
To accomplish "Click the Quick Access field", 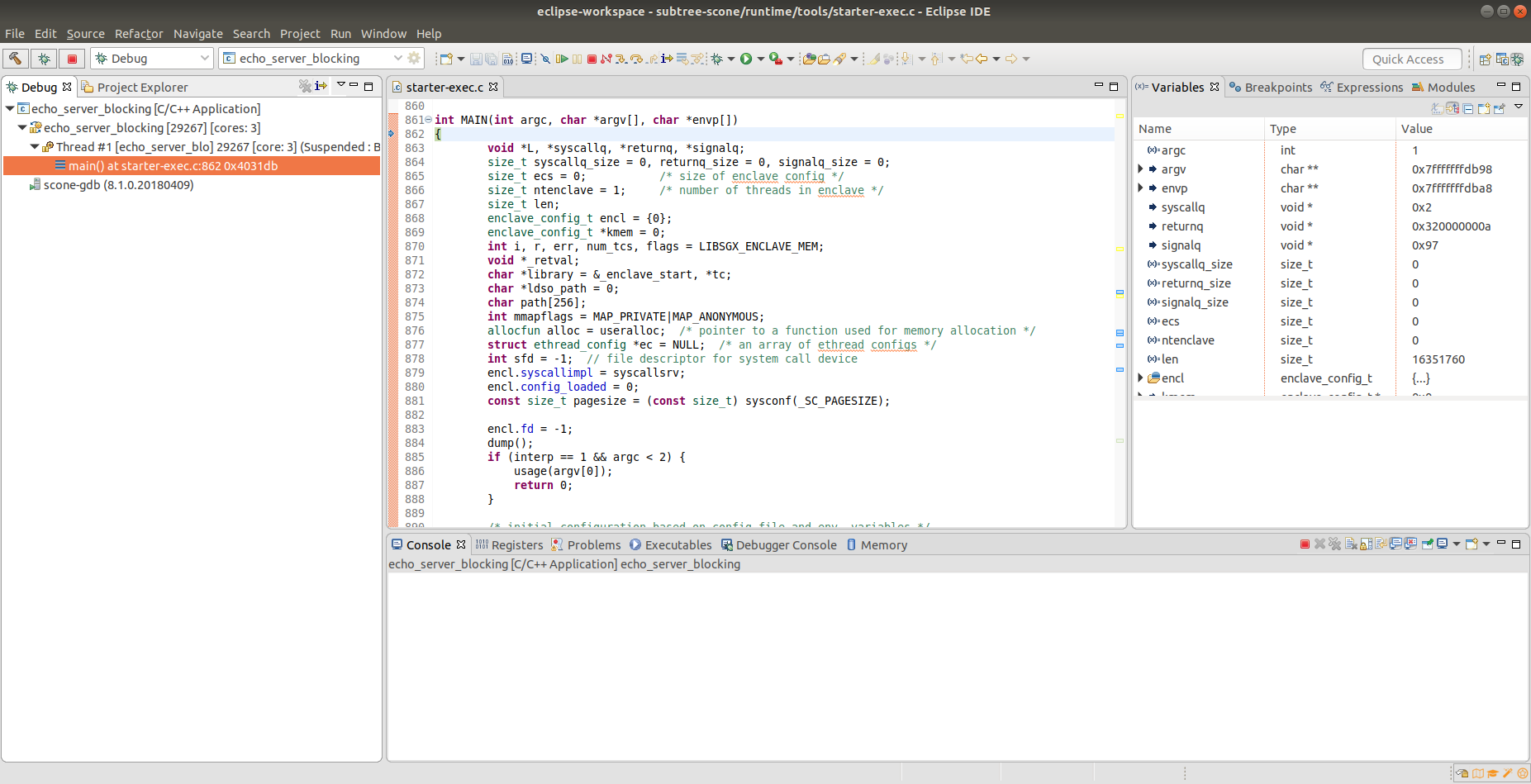I will coord(1411,59).
